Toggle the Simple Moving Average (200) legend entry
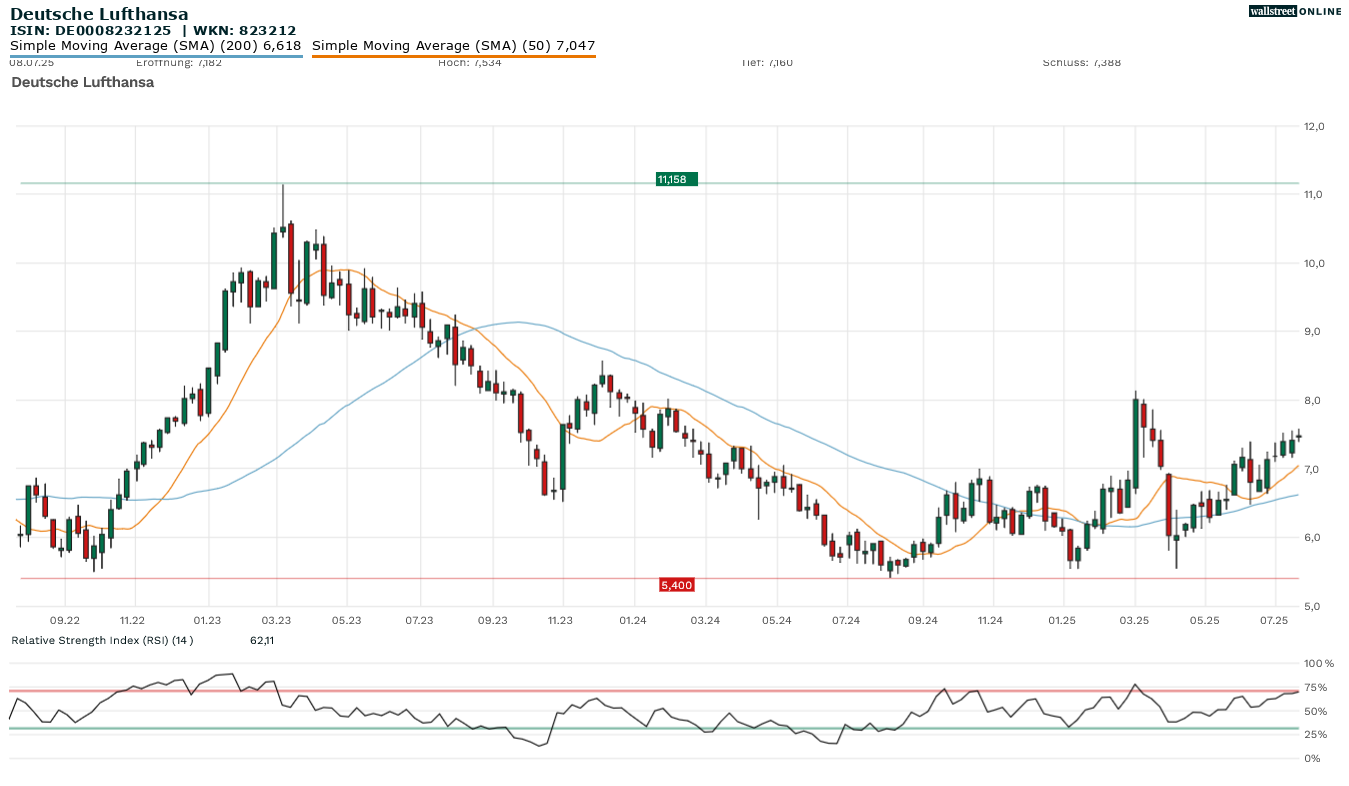Screen dimensions: 1349x786 [156, 46]
